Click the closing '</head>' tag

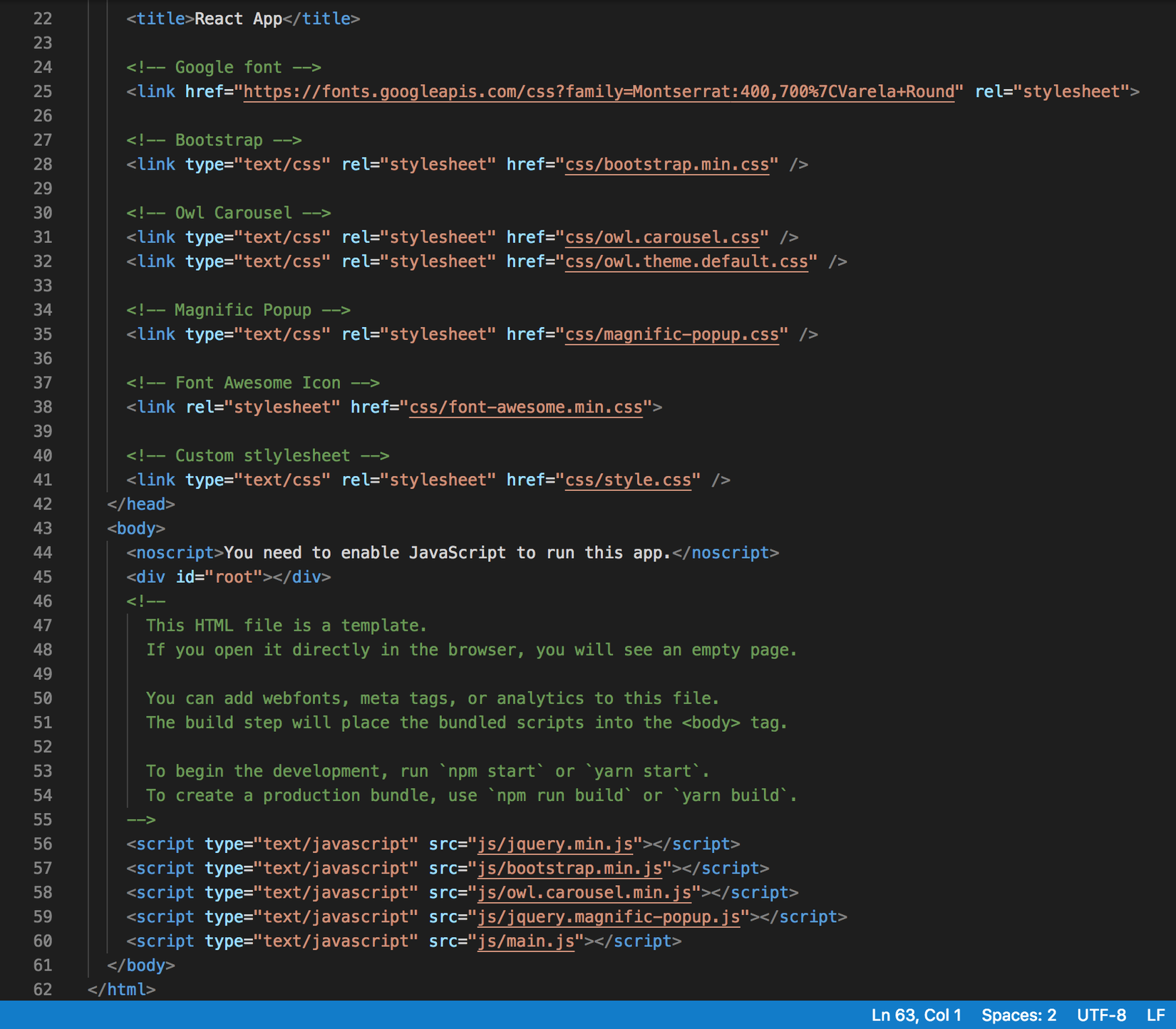tap(141, 504)
